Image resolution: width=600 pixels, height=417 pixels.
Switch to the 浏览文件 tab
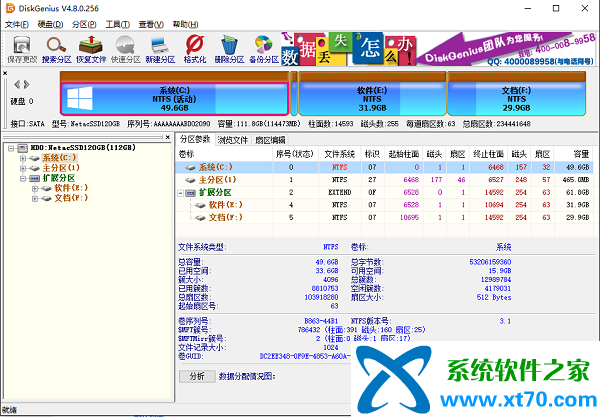point(233,140)
